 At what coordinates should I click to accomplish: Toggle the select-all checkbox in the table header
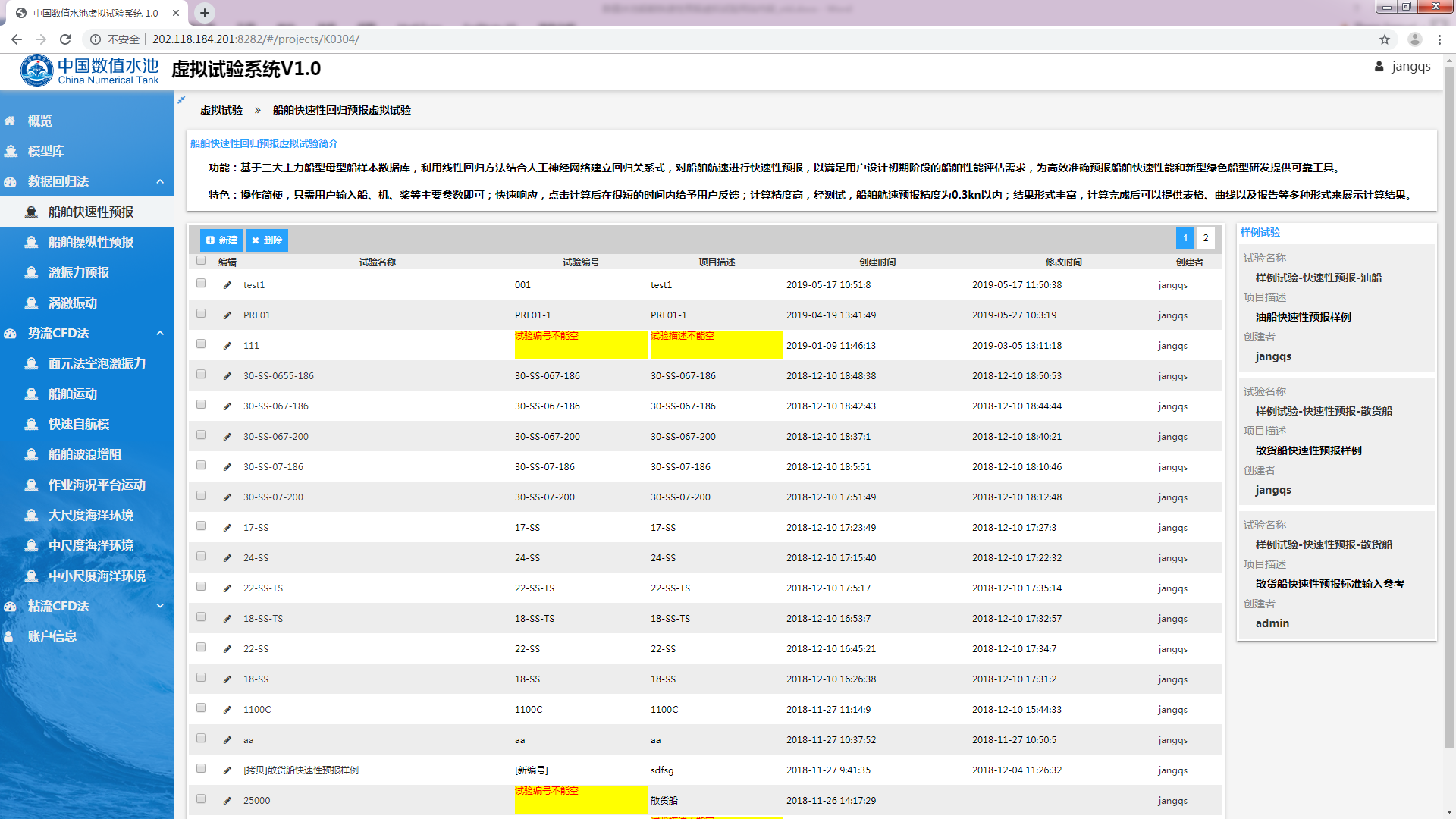coord(201,260)
